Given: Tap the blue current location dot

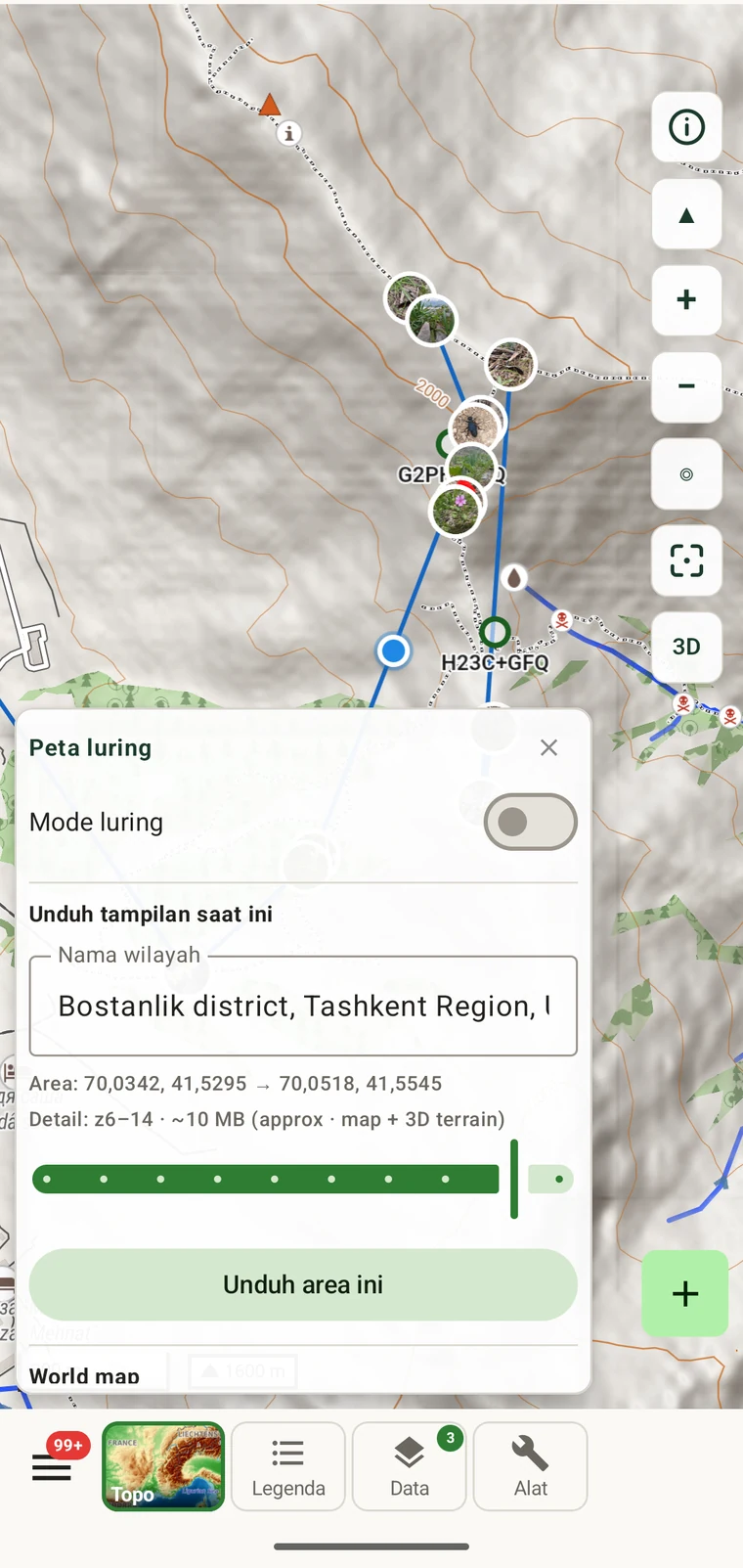Looking at the screenshot, I should pyautogui.click(x=393, y=650).
